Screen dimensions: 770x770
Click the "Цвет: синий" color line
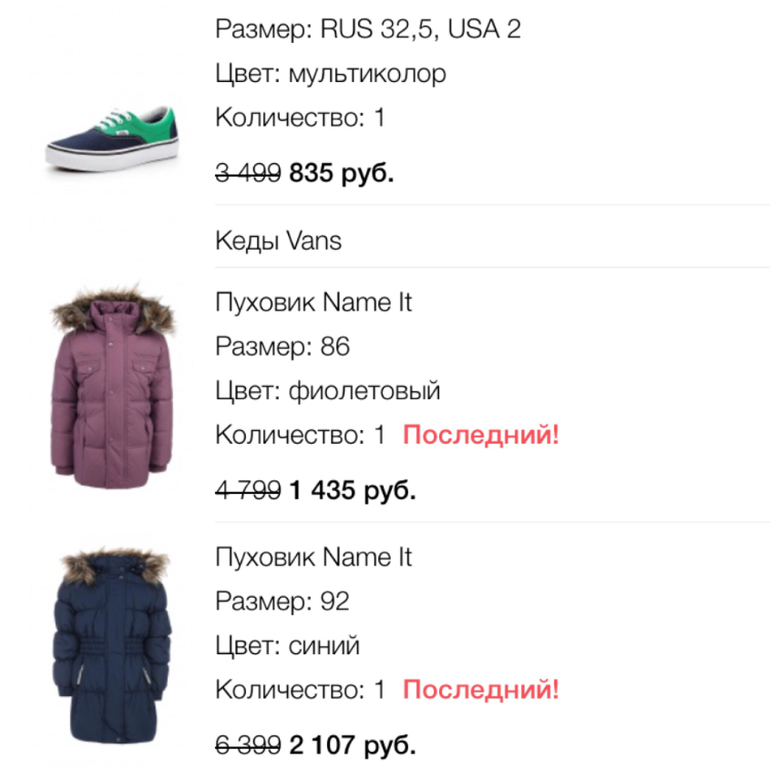[288, 645]
